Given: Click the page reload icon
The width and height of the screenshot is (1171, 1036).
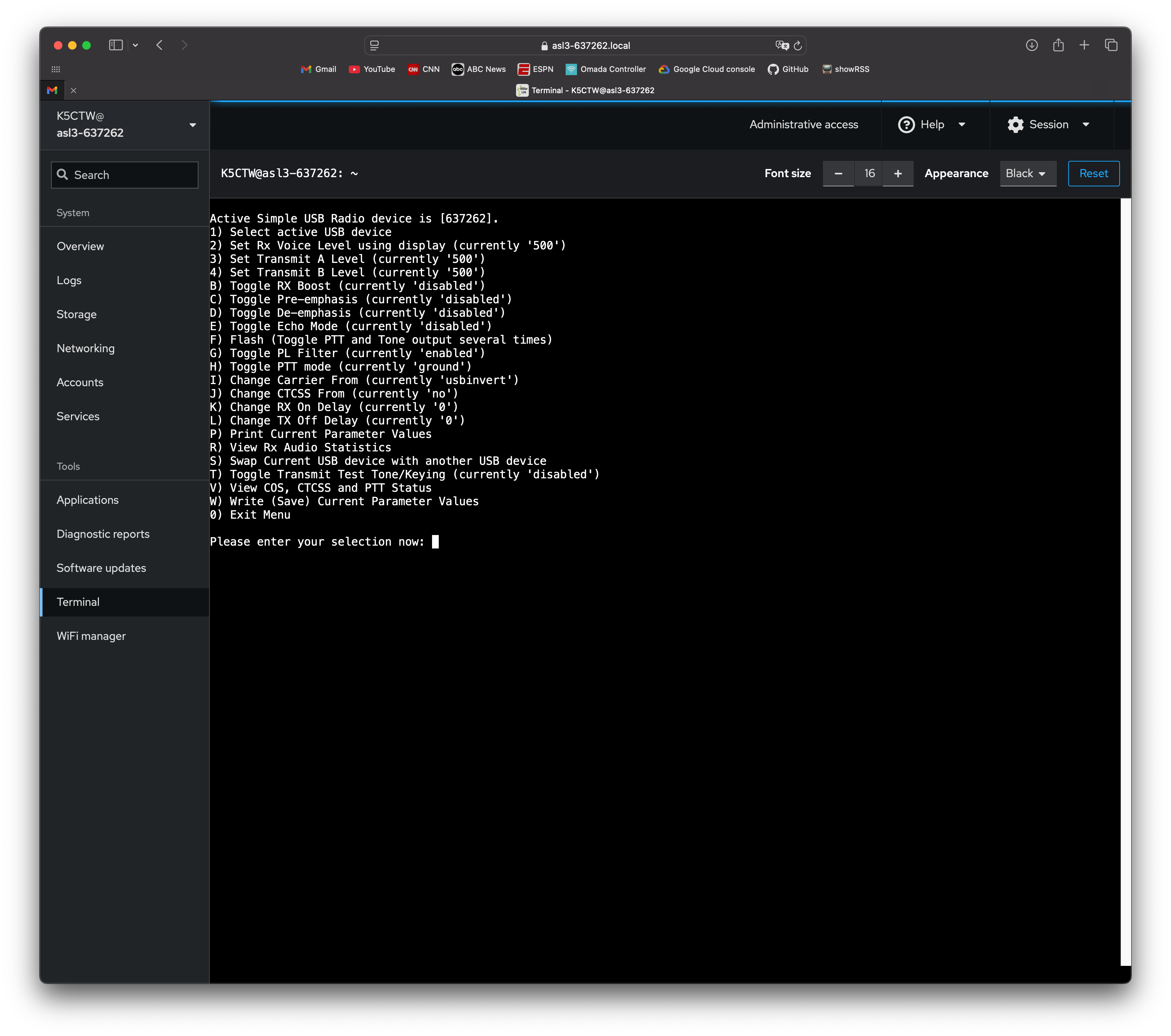Looking at the screenshot, I should (x=797, y=45).
